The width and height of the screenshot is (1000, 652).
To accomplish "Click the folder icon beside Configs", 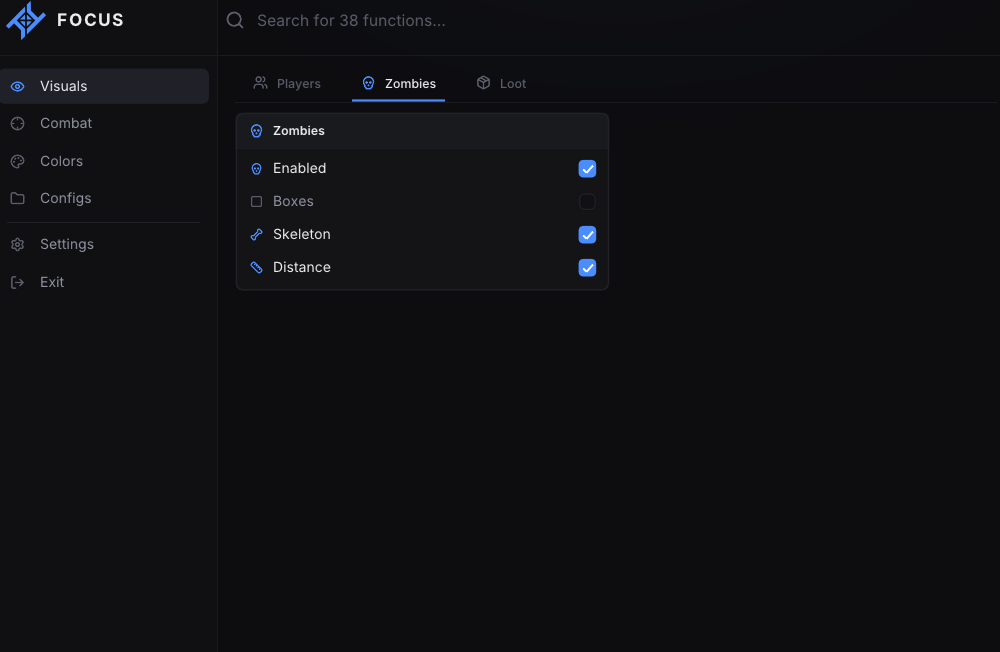I will click(x=18, y=198).
